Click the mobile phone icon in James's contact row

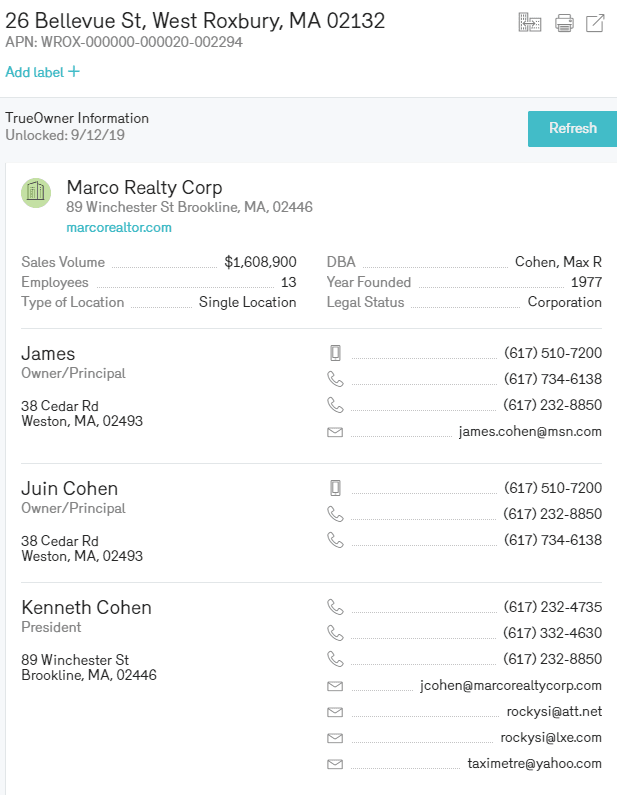tap(335, 353)
